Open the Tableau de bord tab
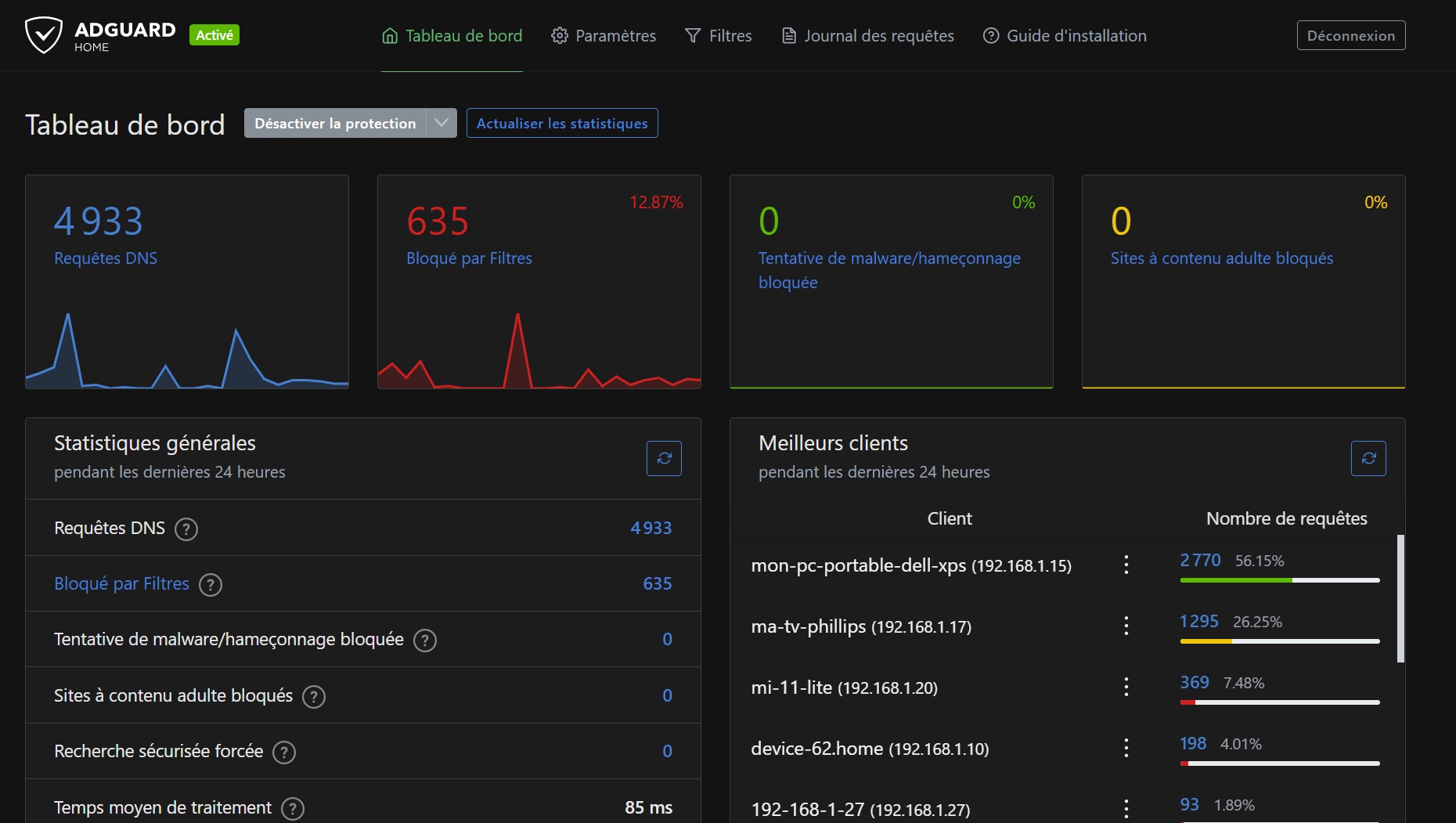The height and width of the screenshot is (823, 1456). pyautogui.click(x=452, y=36)
